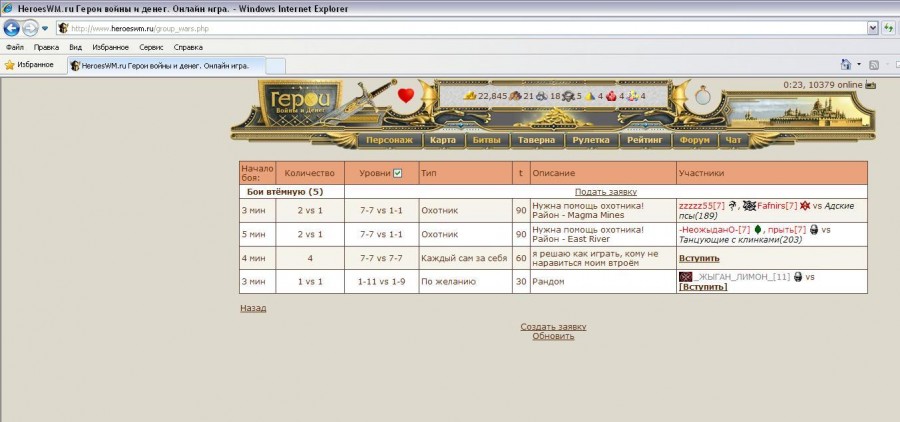Screen dimensions: 900x422
Task: Click the castle icon next to online count
Action: point(870,85)
